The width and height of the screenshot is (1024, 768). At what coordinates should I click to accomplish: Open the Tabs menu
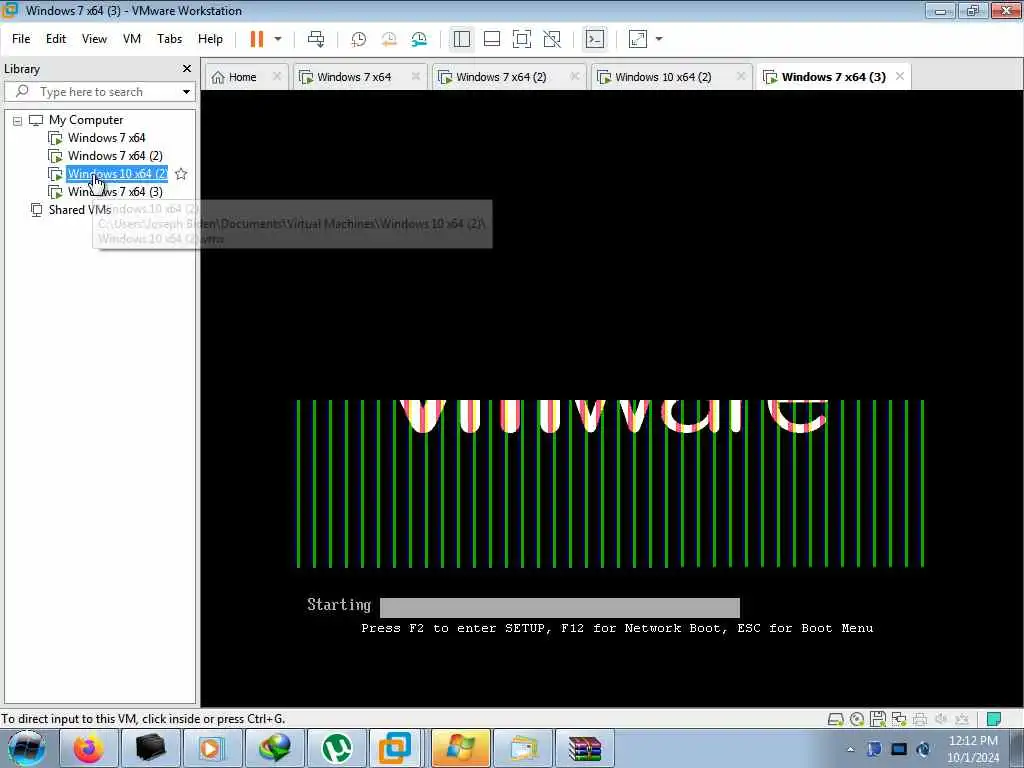coord(169,39)
